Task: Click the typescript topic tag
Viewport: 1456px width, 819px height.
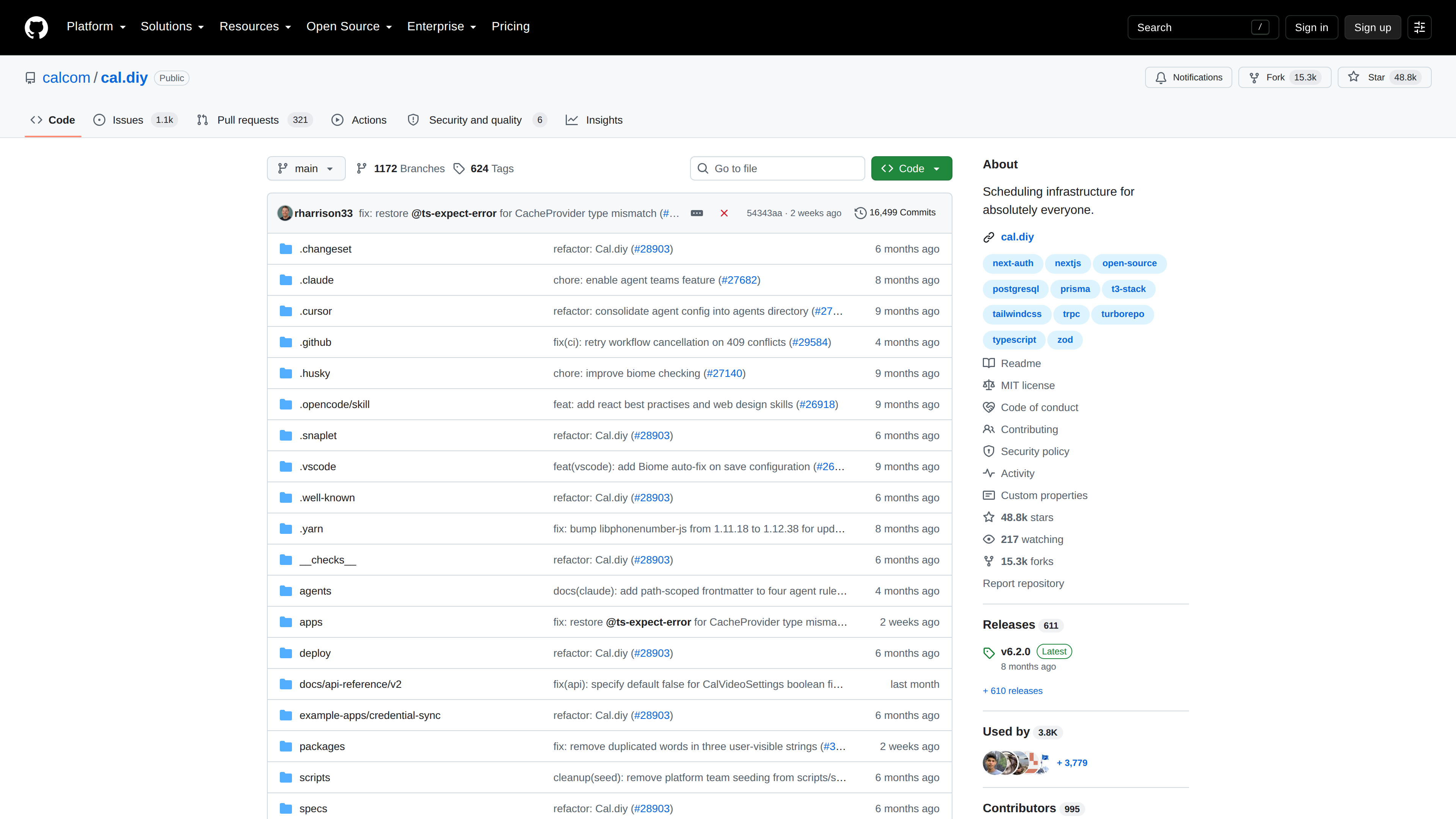Action: [x=1014, y=340]
